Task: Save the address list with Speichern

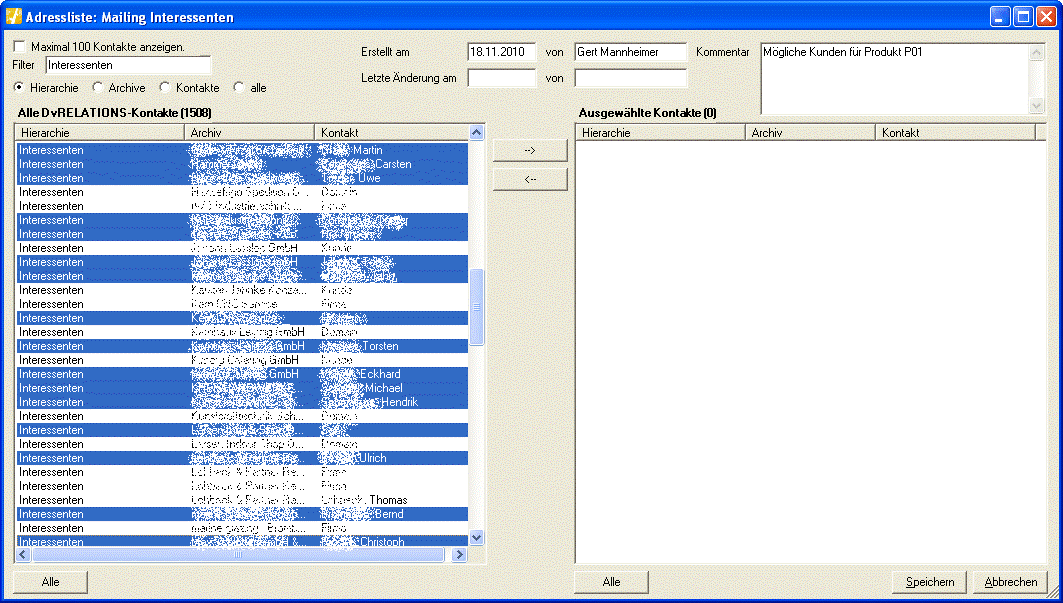Action: tap(930, 582)
